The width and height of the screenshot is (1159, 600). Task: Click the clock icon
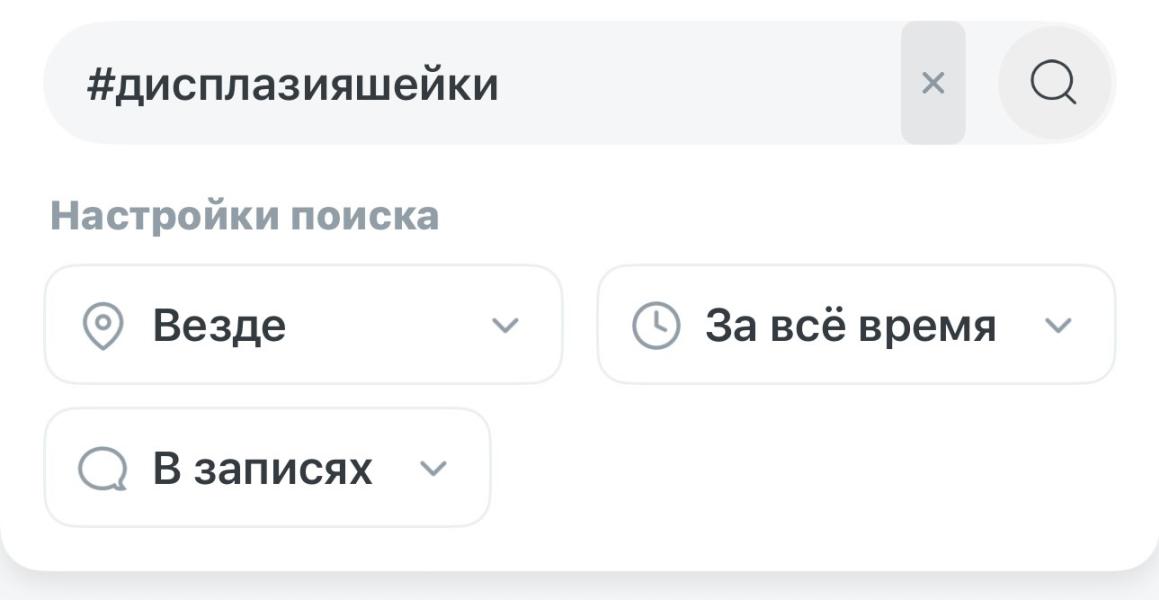point(656,326)
